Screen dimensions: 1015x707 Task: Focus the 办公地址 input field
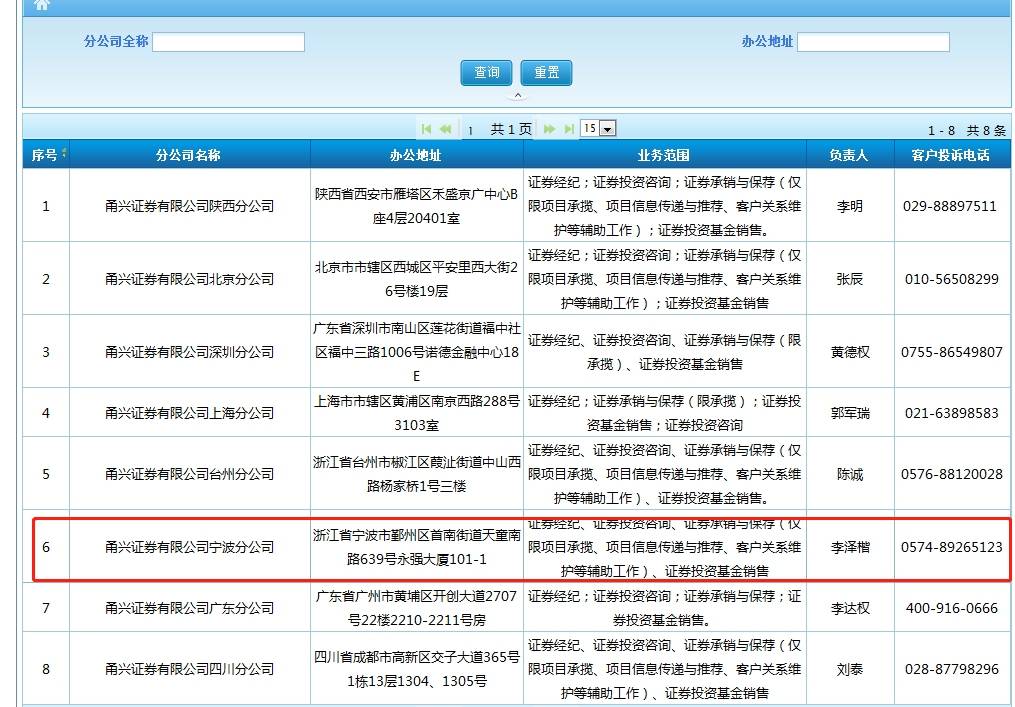873,42
